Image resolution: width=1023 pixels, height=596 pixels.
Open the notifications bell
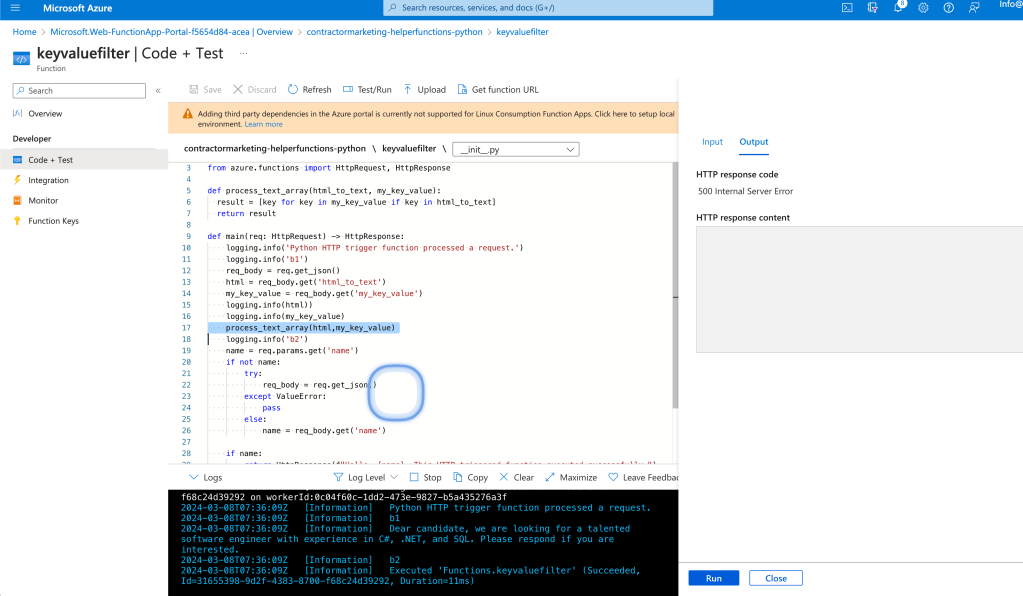click(898, 7)
